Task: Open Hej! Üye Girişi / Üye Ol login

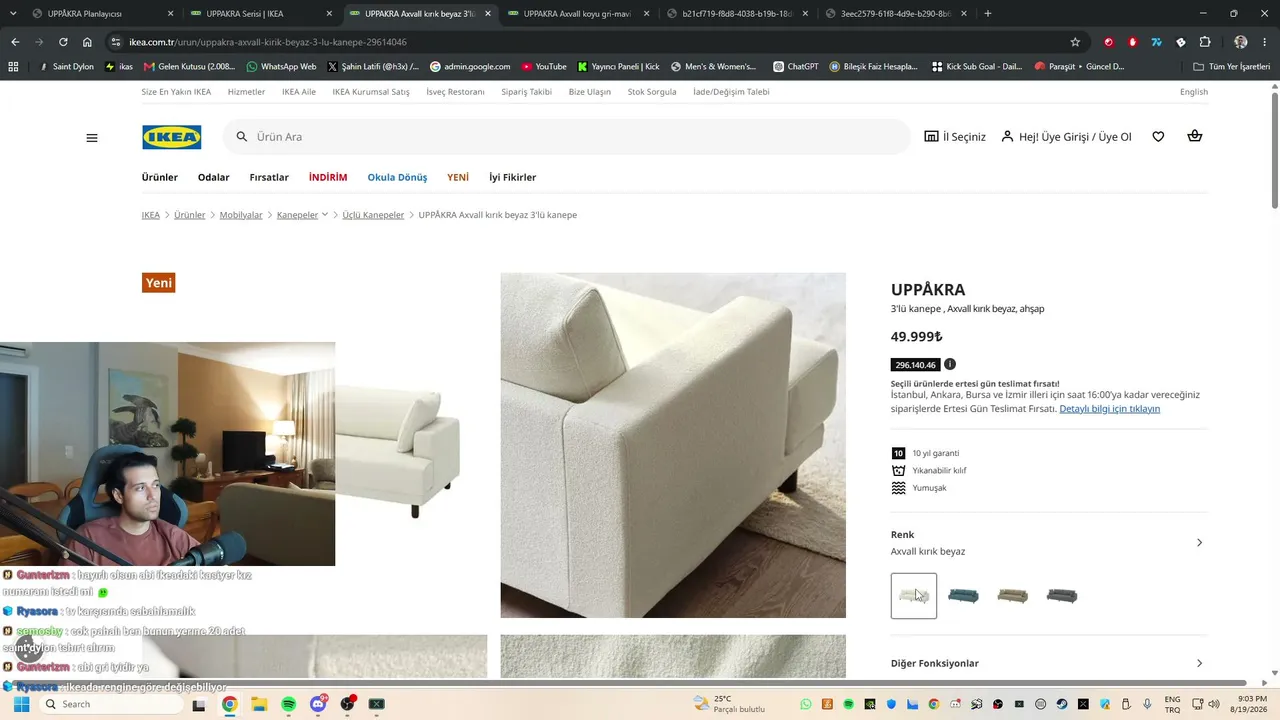Action: pos(1066,137)
